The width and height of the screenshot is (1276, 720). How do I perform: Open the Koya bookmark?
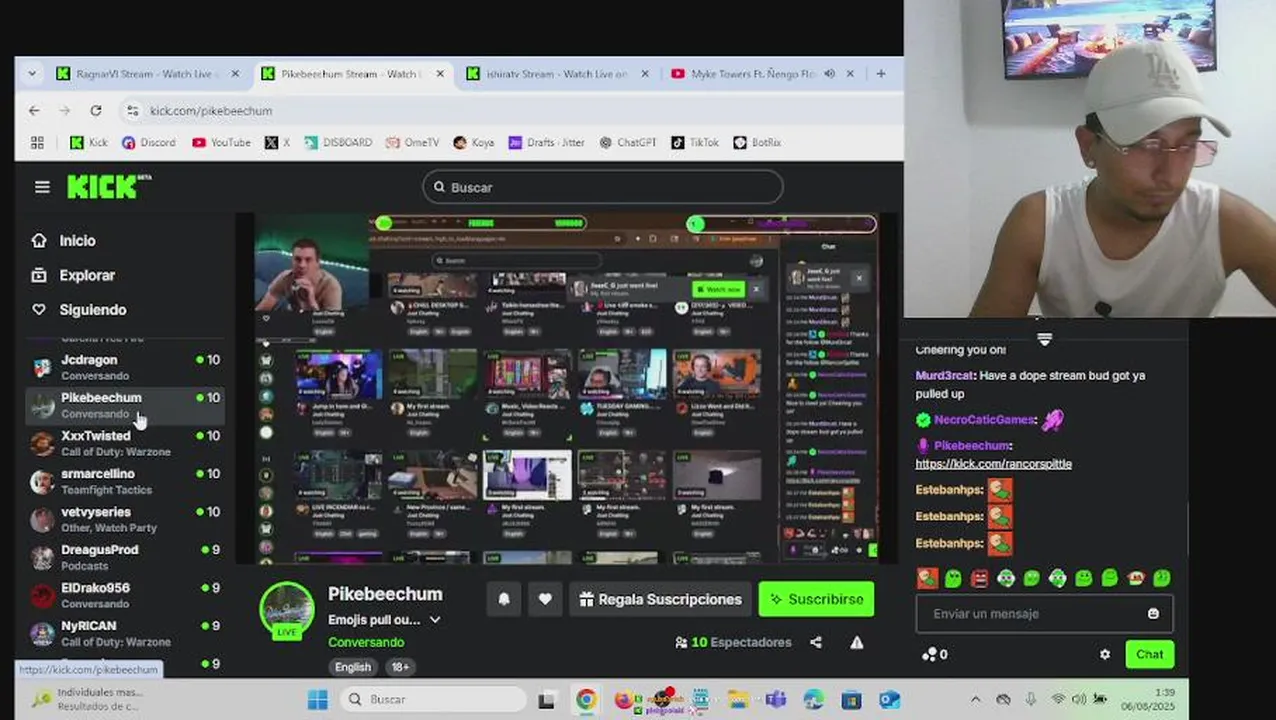point(474,143)
